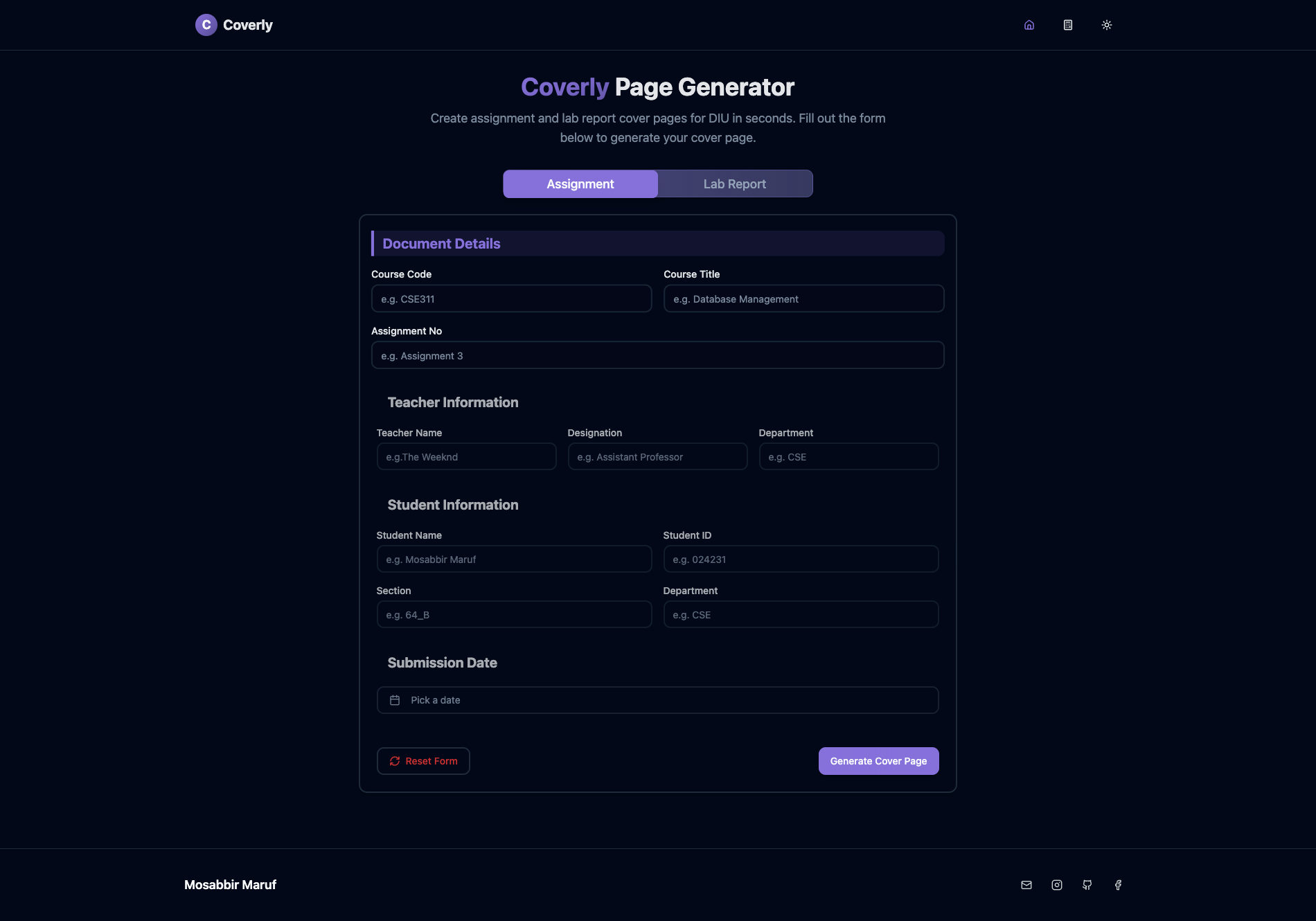Image resolution: width=1316 pixels, height=921 pixels.
Task: Open the home icon in navbar
Action: point(1029,24)
